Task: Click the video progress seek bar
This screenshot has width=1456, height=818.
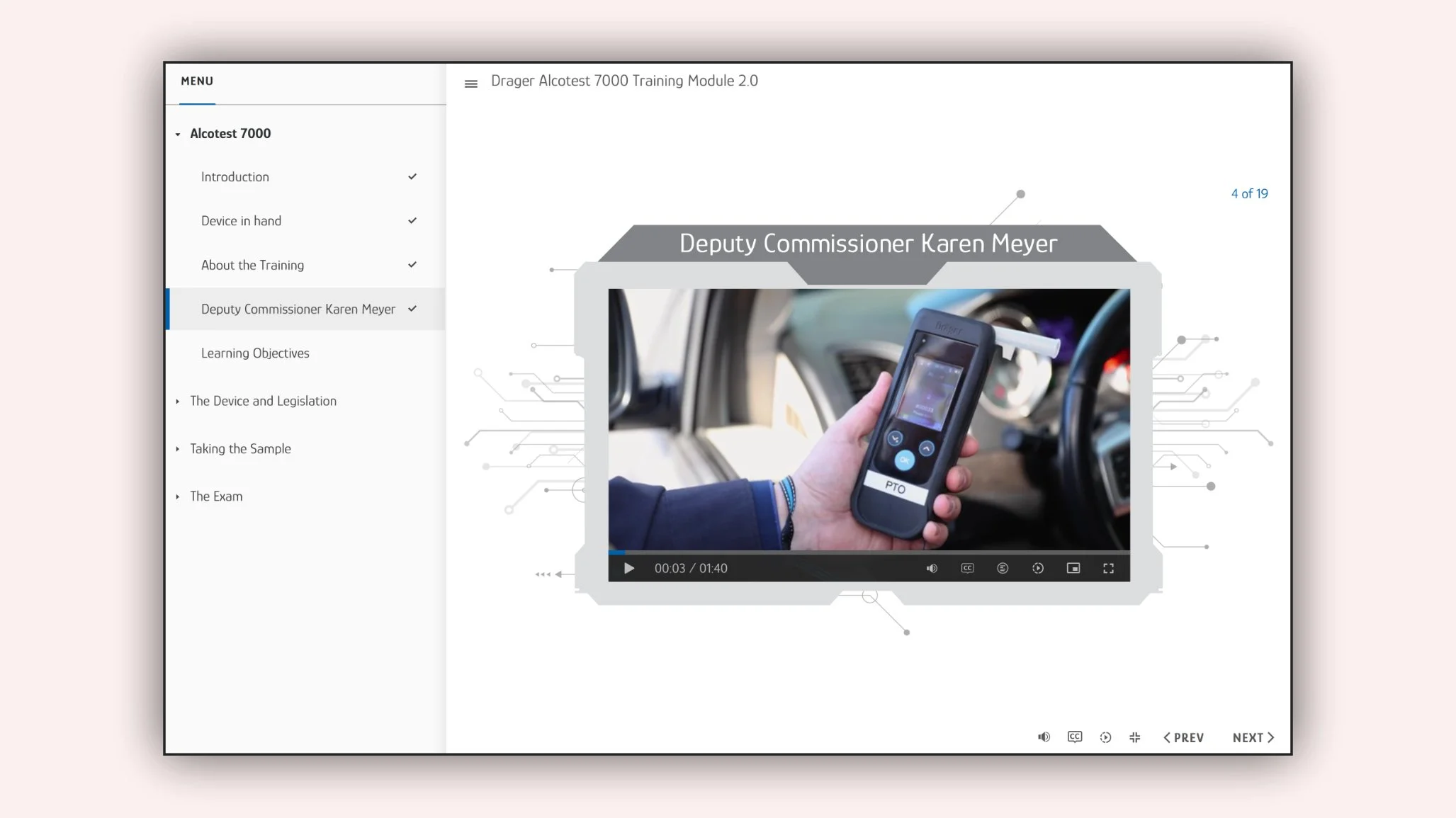Action: [x=869, y=552]
